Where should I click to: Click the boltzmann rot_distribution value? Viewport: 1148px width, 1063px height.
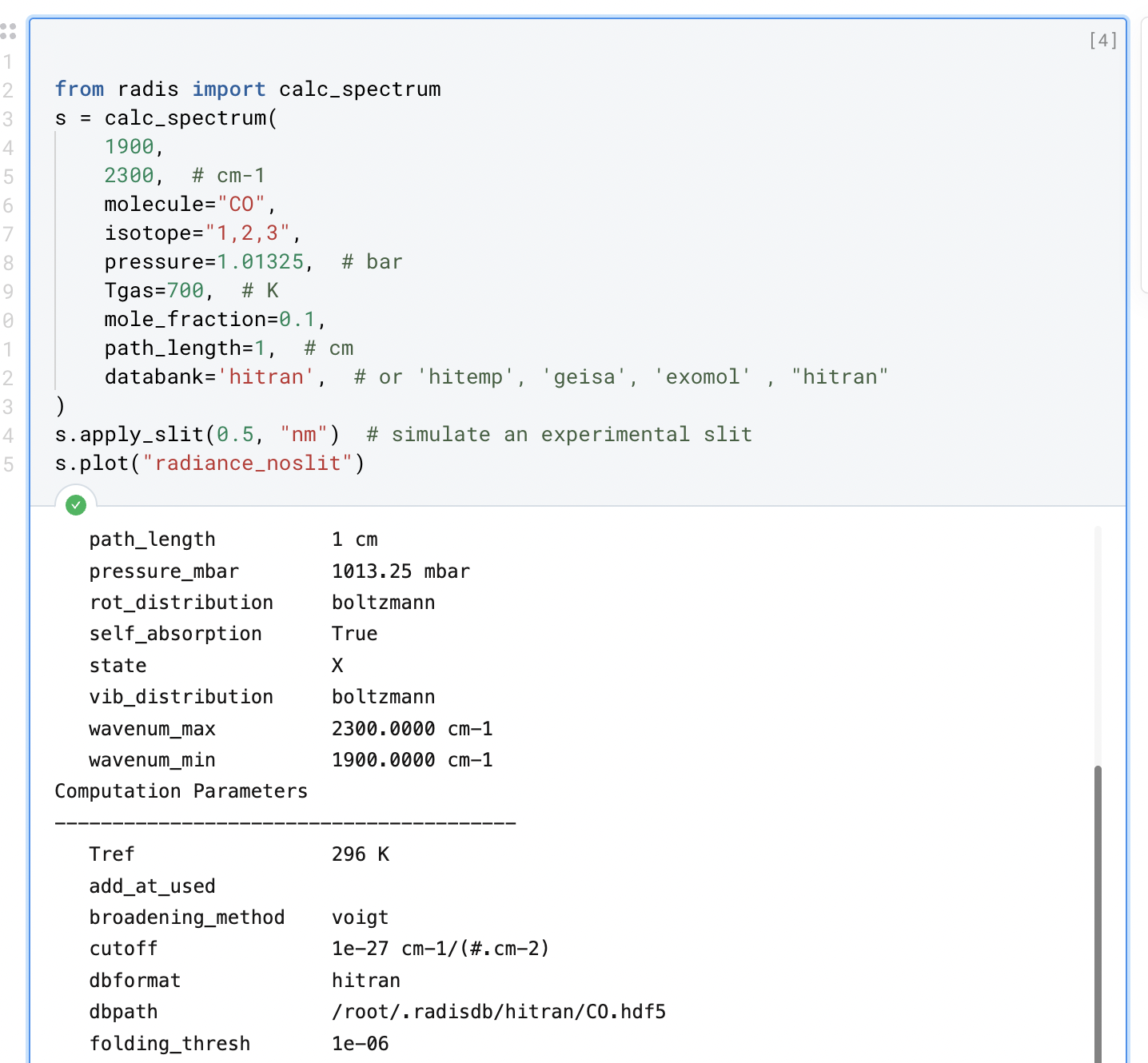tap(384, 602)
